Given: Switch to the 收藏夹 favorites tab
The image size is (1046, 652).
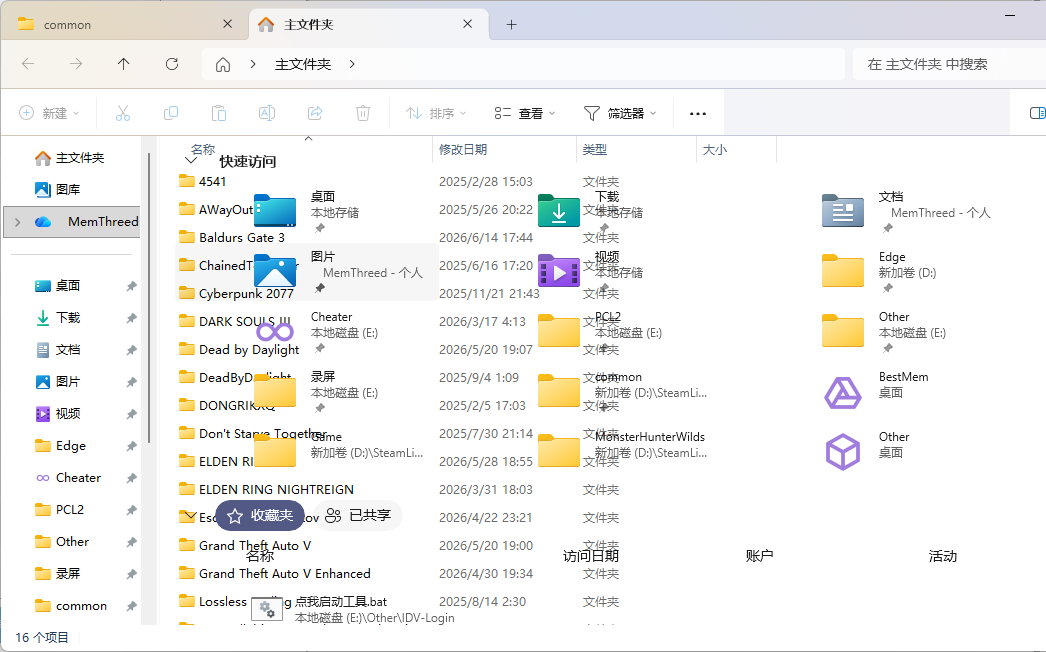Looking at the screenshot, I should click(260, 516).
